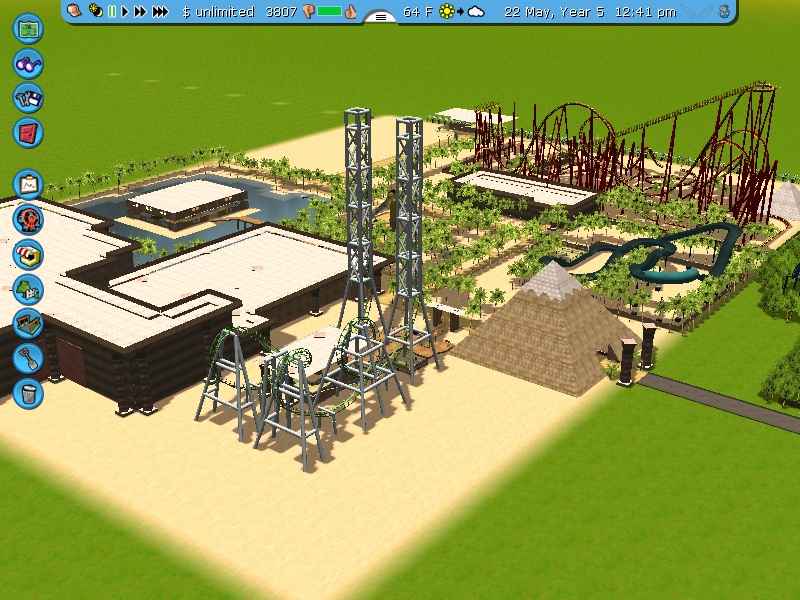Screen dimensions: 800x600
Task: Set game to triple fast-forward speed
Action: (160, 12)
